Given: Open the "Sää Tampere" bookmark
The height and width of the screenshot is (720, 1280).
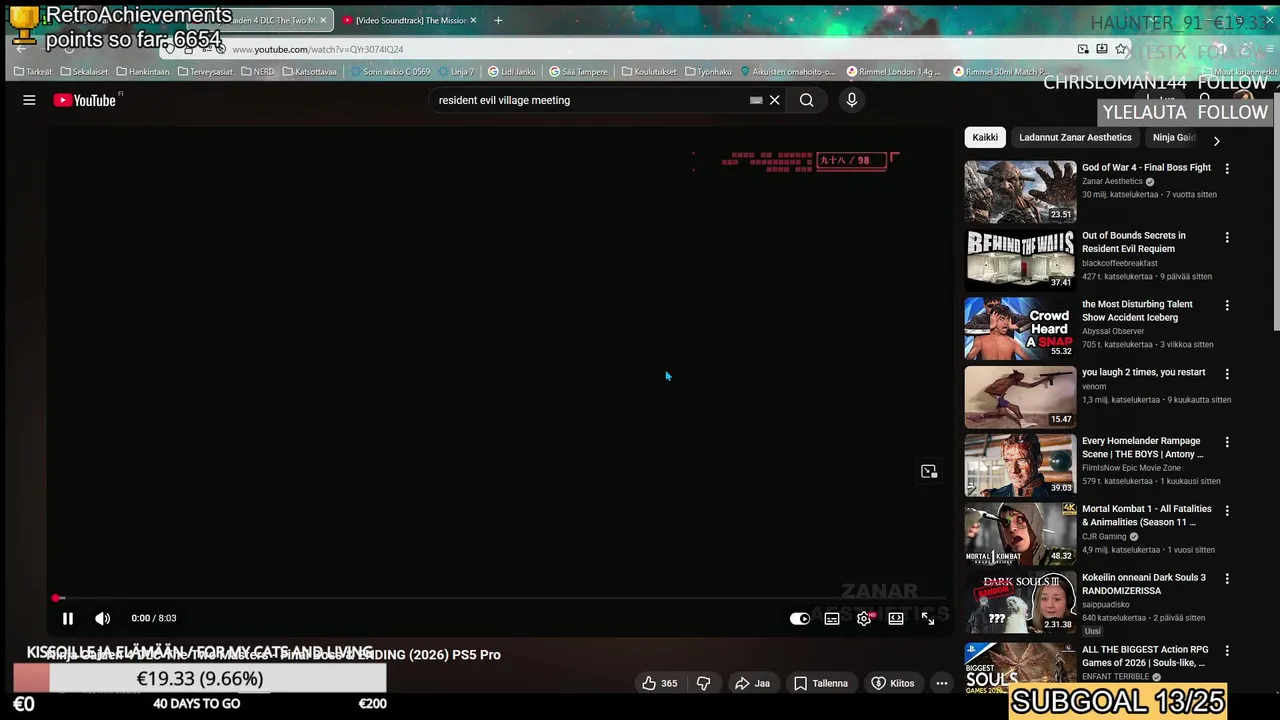Looking at the screenshot, I should point(578,72).
